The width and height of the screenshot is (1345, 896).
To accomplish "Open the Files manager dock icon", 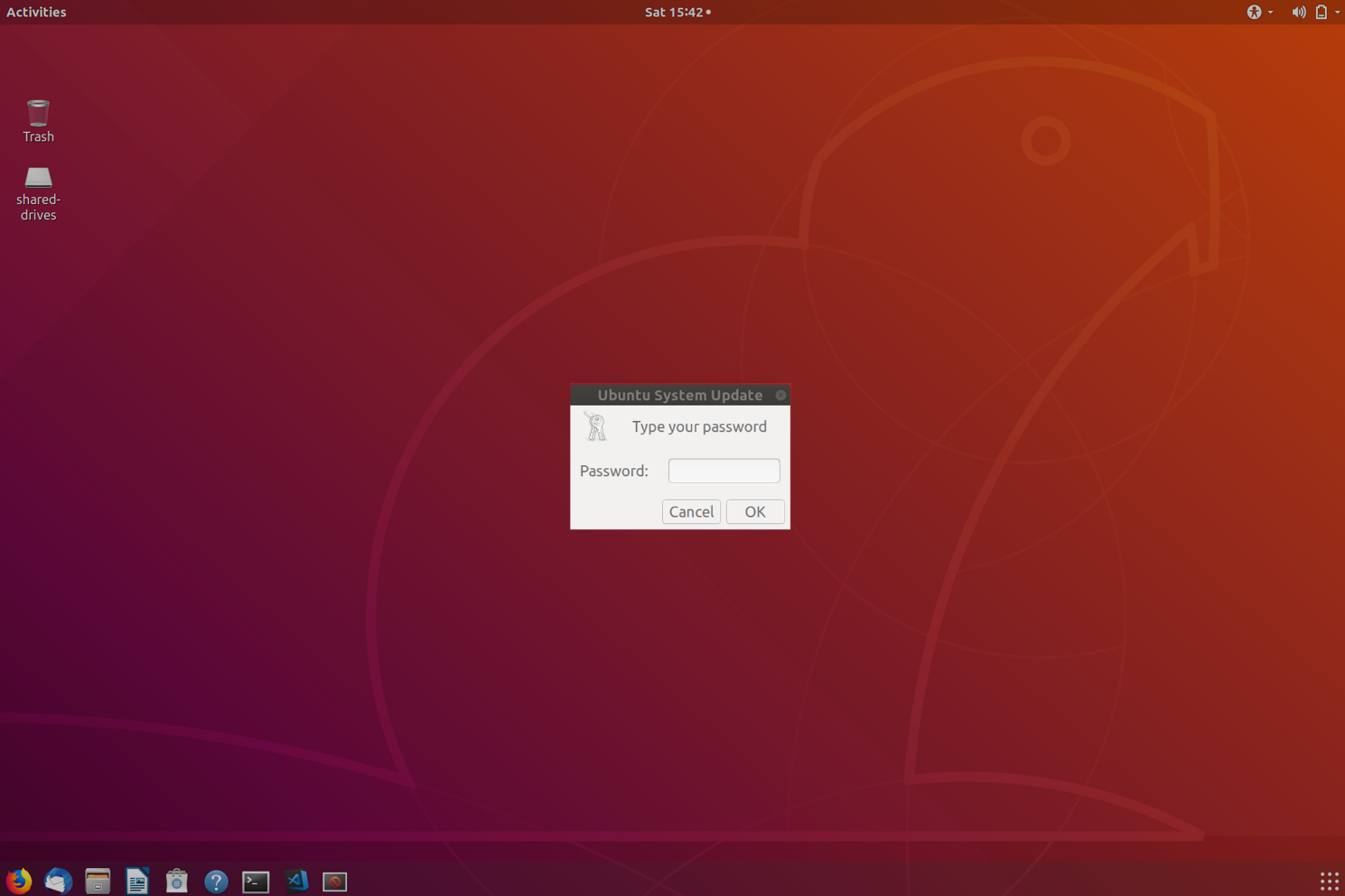I will [98, 881].
